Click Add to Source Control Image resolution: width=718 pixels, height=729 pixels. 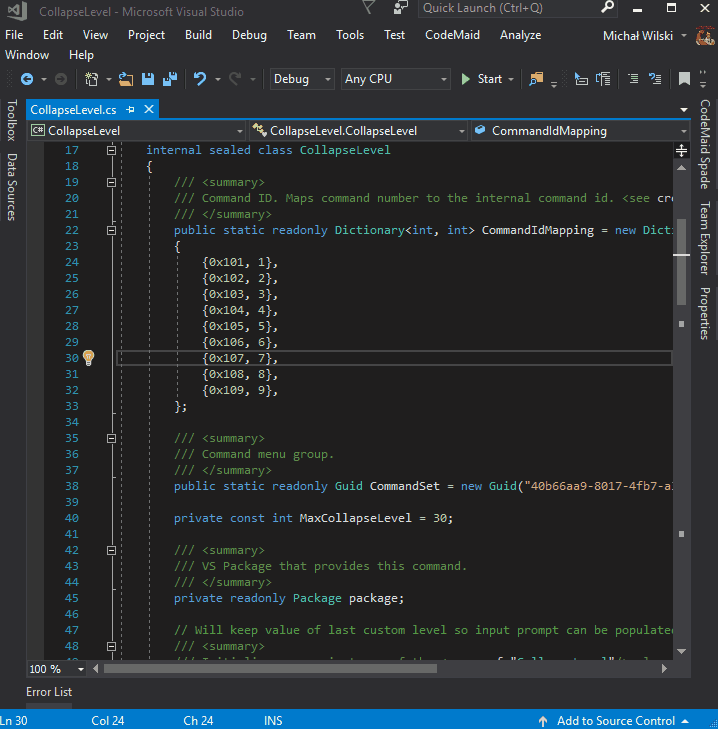pos(615,720)
